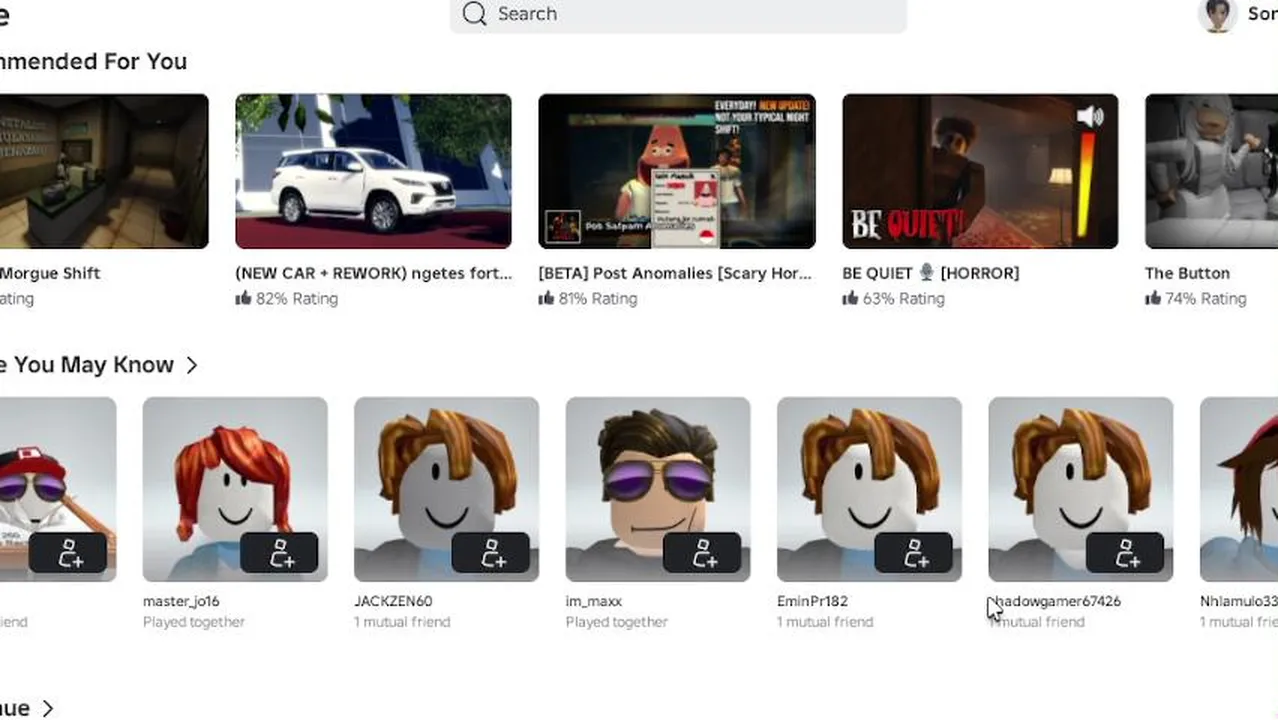Click the shadowgamer67426 username
The height and width of the screenshot is (720, 1278).
tap(1055, 601)
